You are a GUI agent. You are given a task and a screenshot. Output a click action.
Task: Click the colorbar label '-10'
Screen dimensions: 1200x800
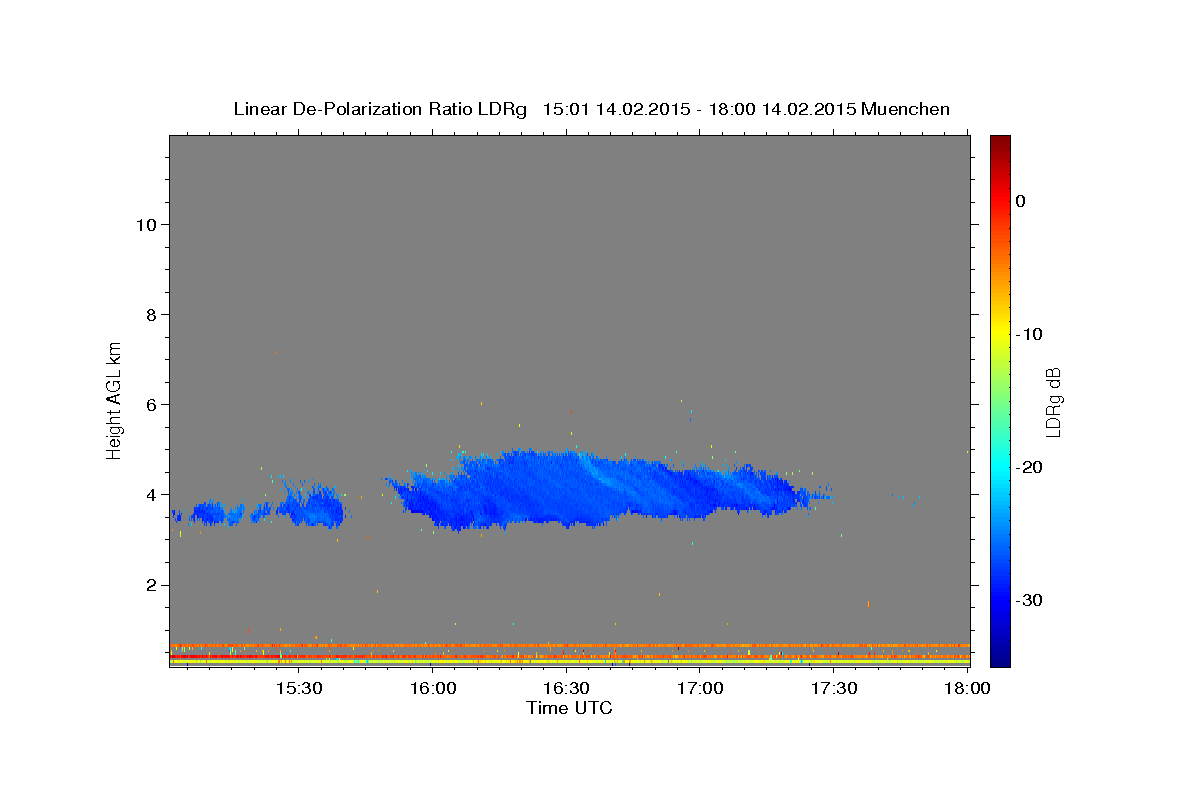(x=1029, y=334)
